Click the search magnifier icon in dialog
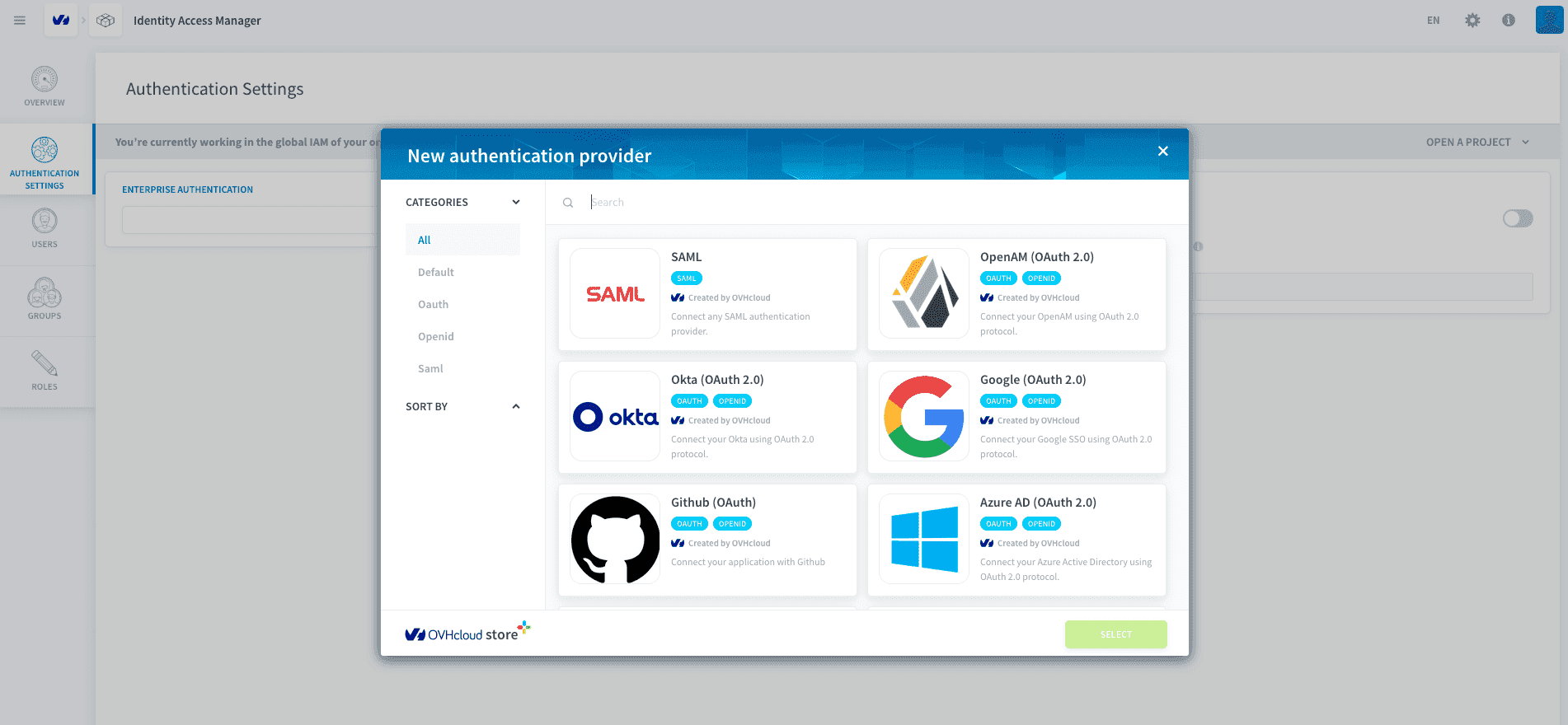 [x=568, y=203]
